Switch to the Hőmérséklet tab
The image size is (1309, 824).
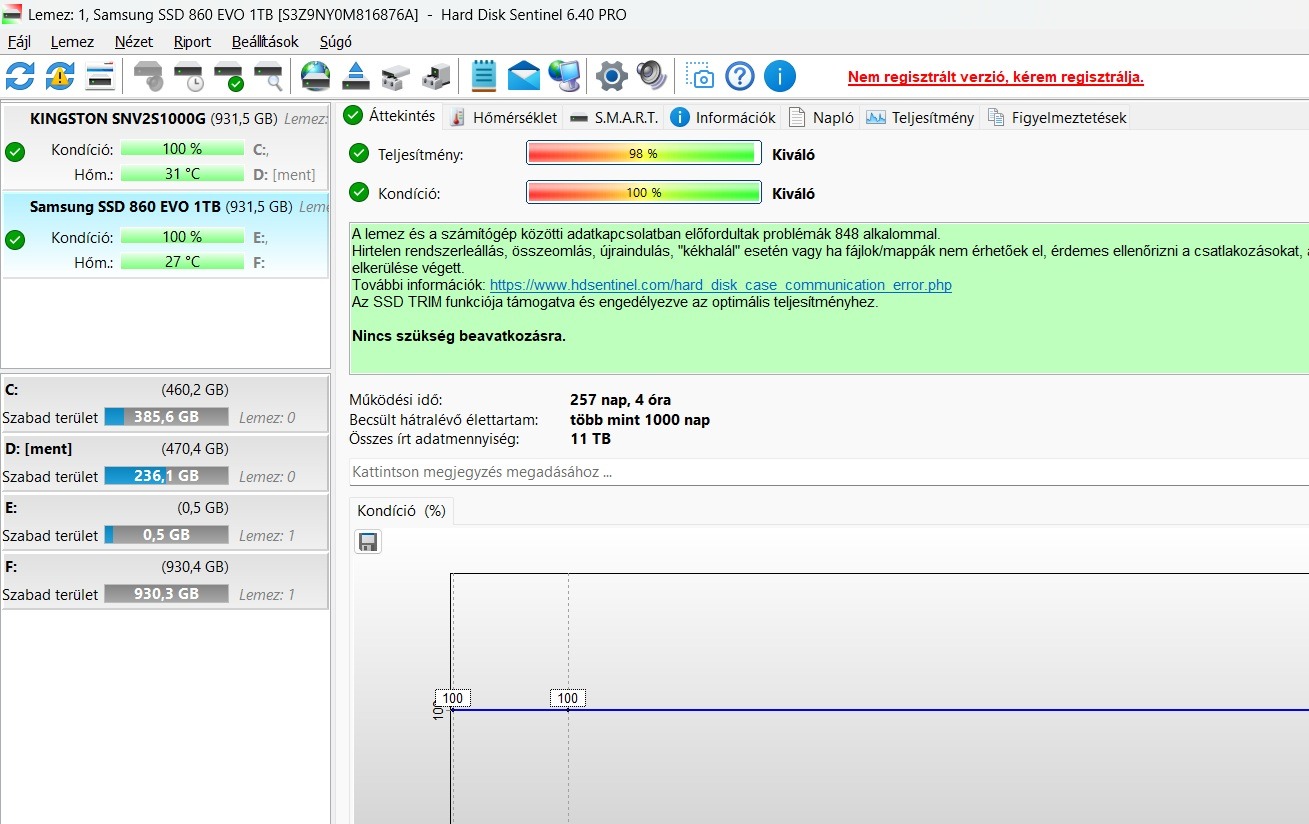pos(504,117)
